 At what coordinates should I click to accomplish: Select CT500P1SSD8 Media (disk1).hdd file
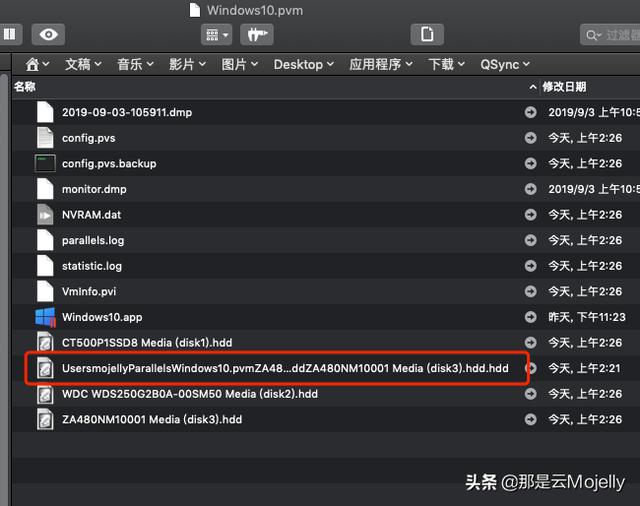pos(147,343)
